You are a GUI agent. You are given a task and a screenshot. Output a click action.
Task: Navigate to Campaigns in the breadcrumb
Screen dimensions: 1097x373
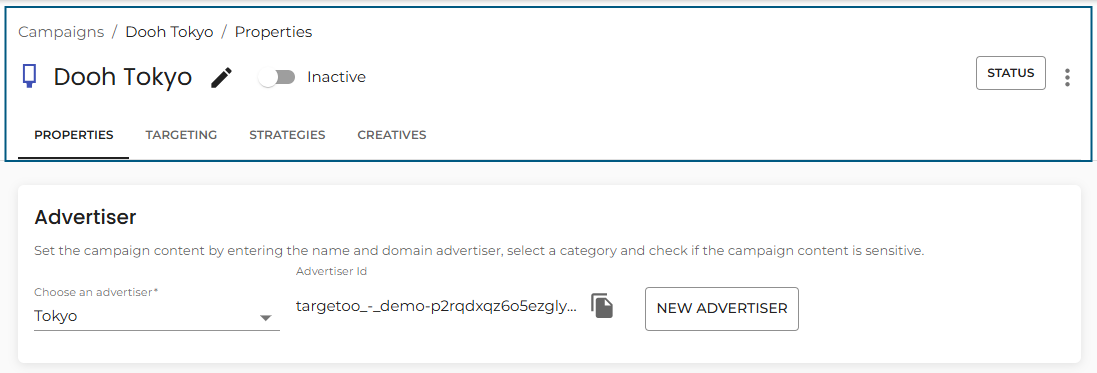point(61,32)
